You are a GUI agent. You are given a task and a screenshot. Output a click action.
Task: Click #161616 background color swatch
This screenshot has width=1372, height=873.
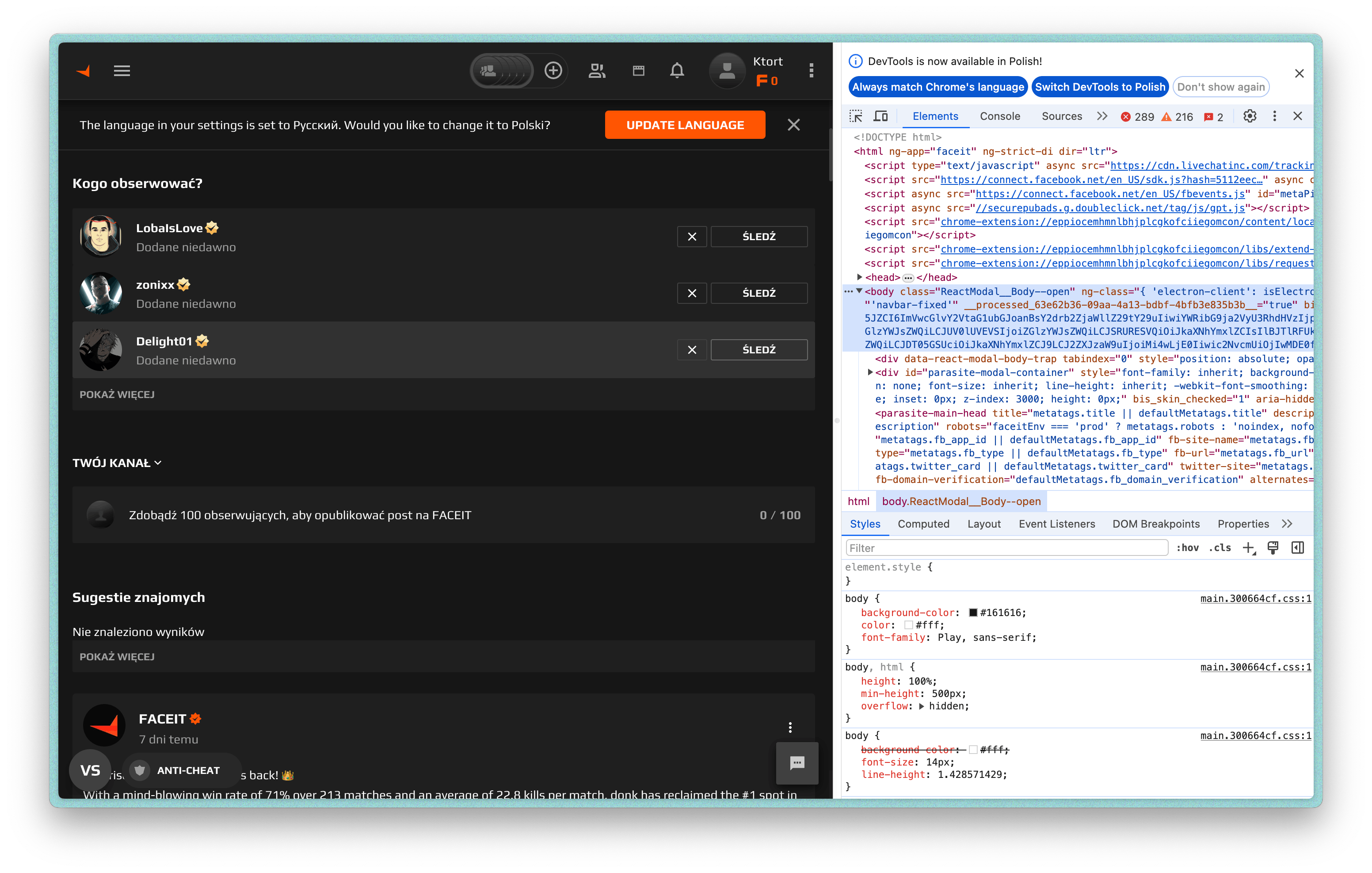(x=973, y=613)
